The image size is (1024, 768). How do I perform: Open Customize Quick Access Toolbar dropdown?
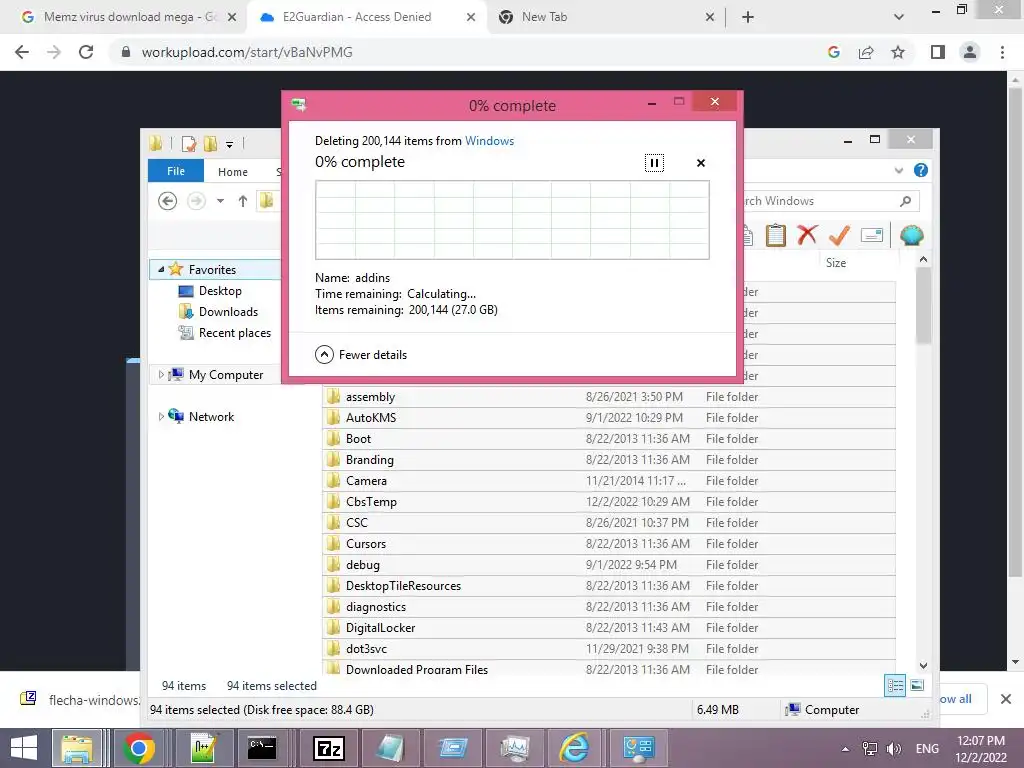[229, 144]
